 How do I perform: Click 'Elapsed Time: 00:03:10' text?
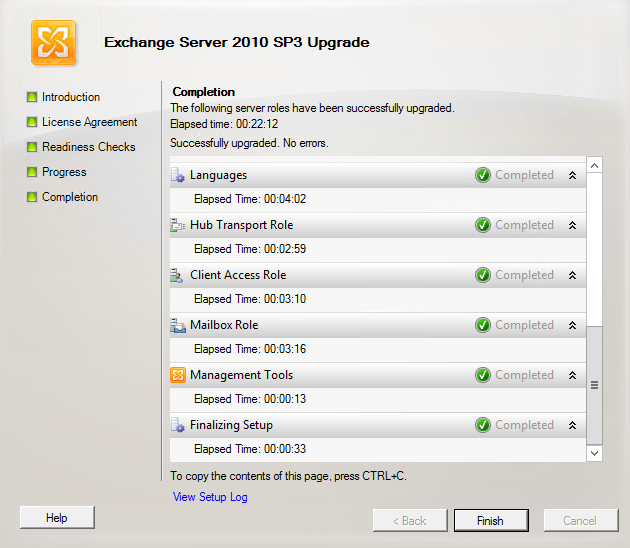[250, 299]
